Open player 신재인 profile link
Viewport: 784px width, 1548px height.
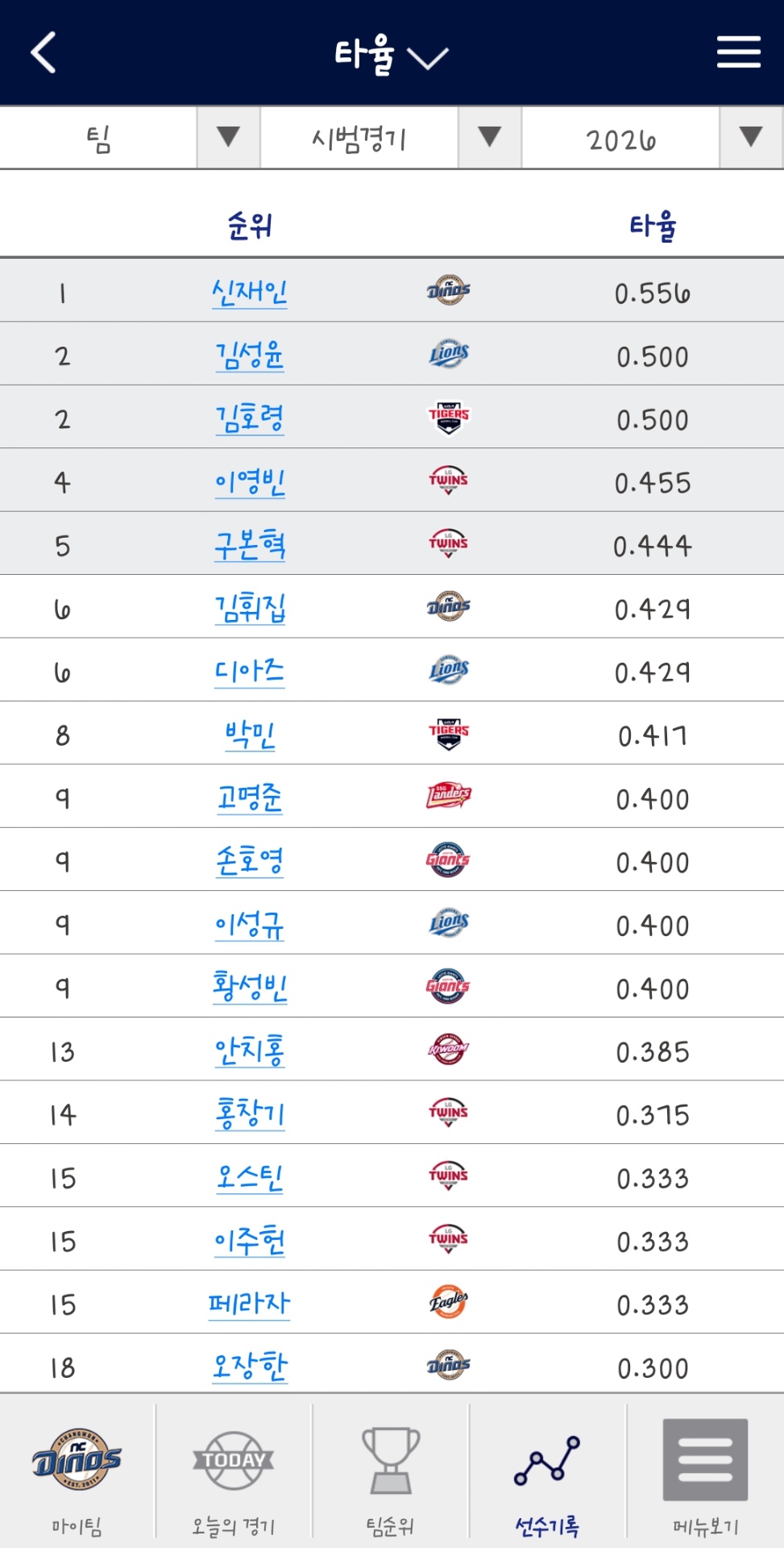pyautogui.click(x=249, y=291)
